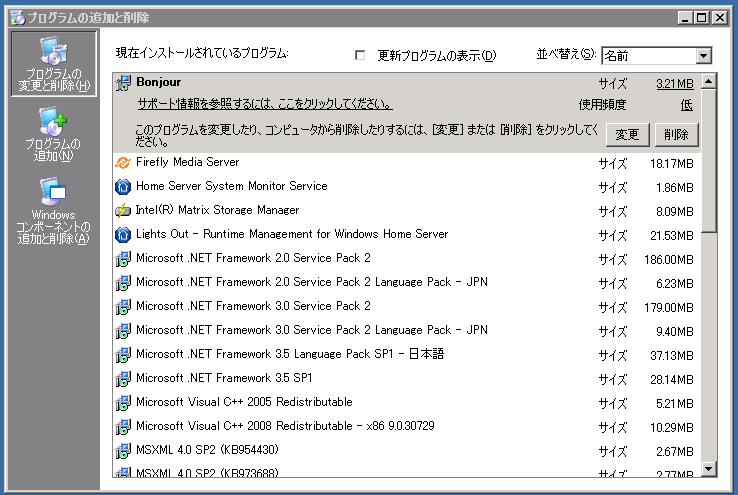Open プログラムの変更と削除 sidebar icon
The image size is (738, 495).
[x=54, y=64]
